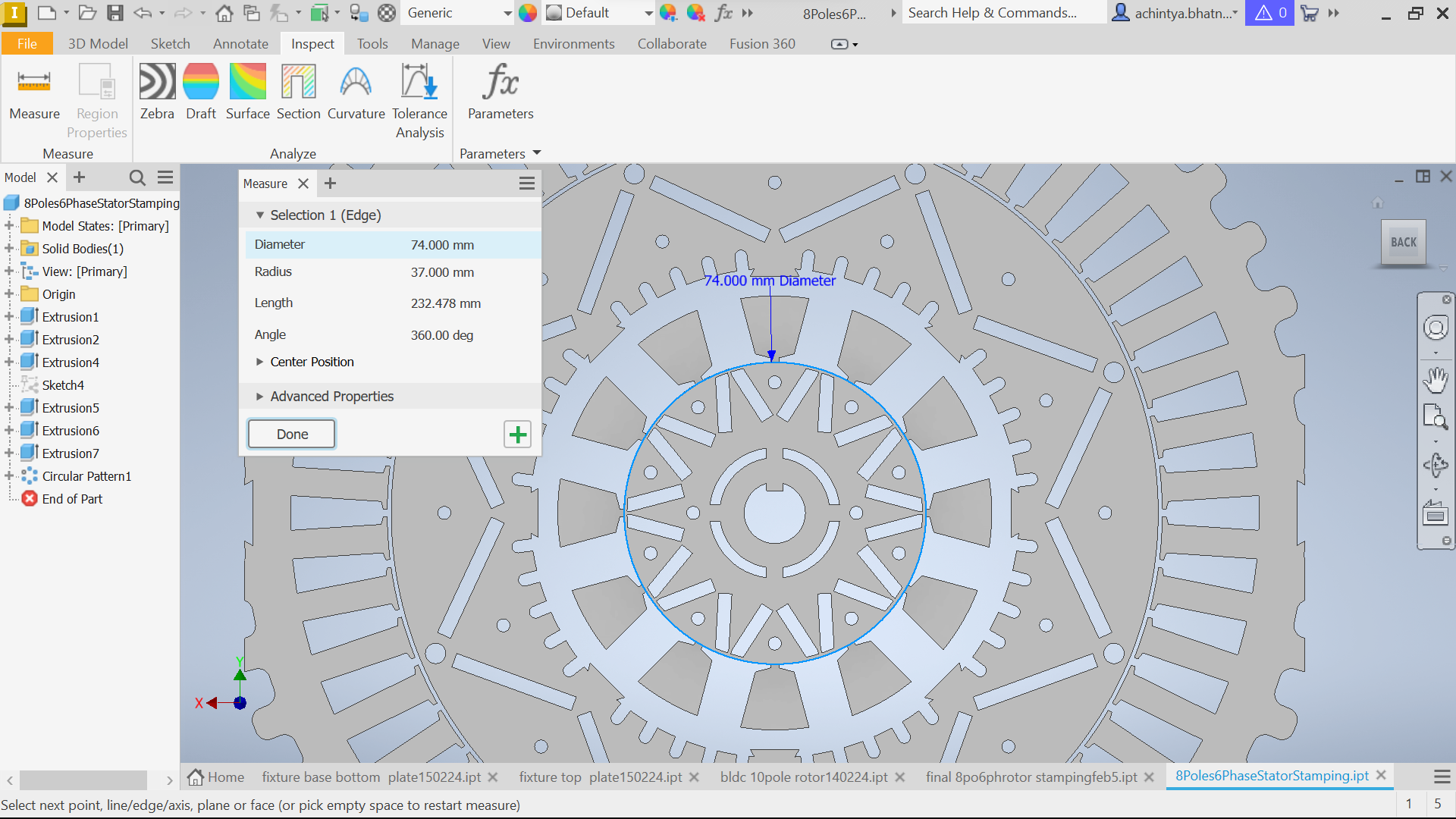Click the Open folder icon in quick access toolbar
The height and width of the screenshot is (819, 1456).
click(x=88, y=13)
